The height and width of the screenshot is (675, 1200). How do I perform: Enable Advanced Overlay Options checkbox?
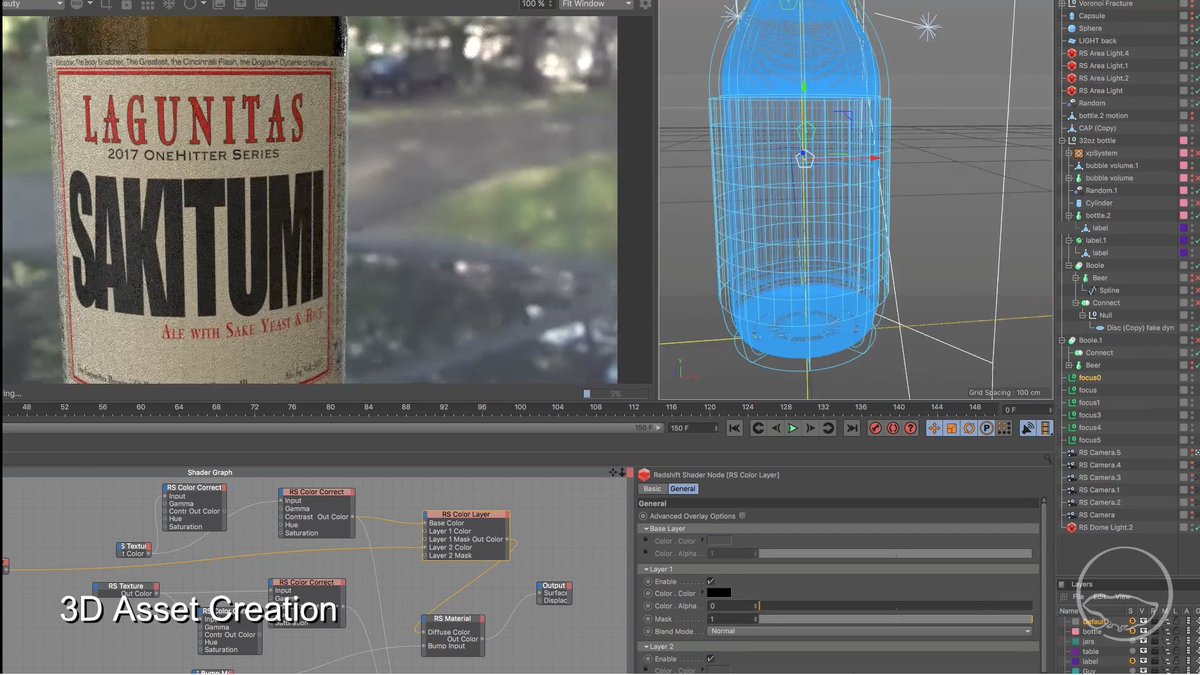[742, 516]
